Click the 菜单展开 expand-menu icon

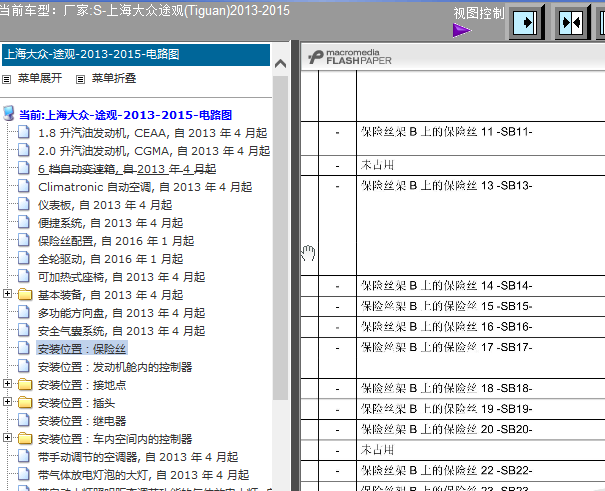6,79
